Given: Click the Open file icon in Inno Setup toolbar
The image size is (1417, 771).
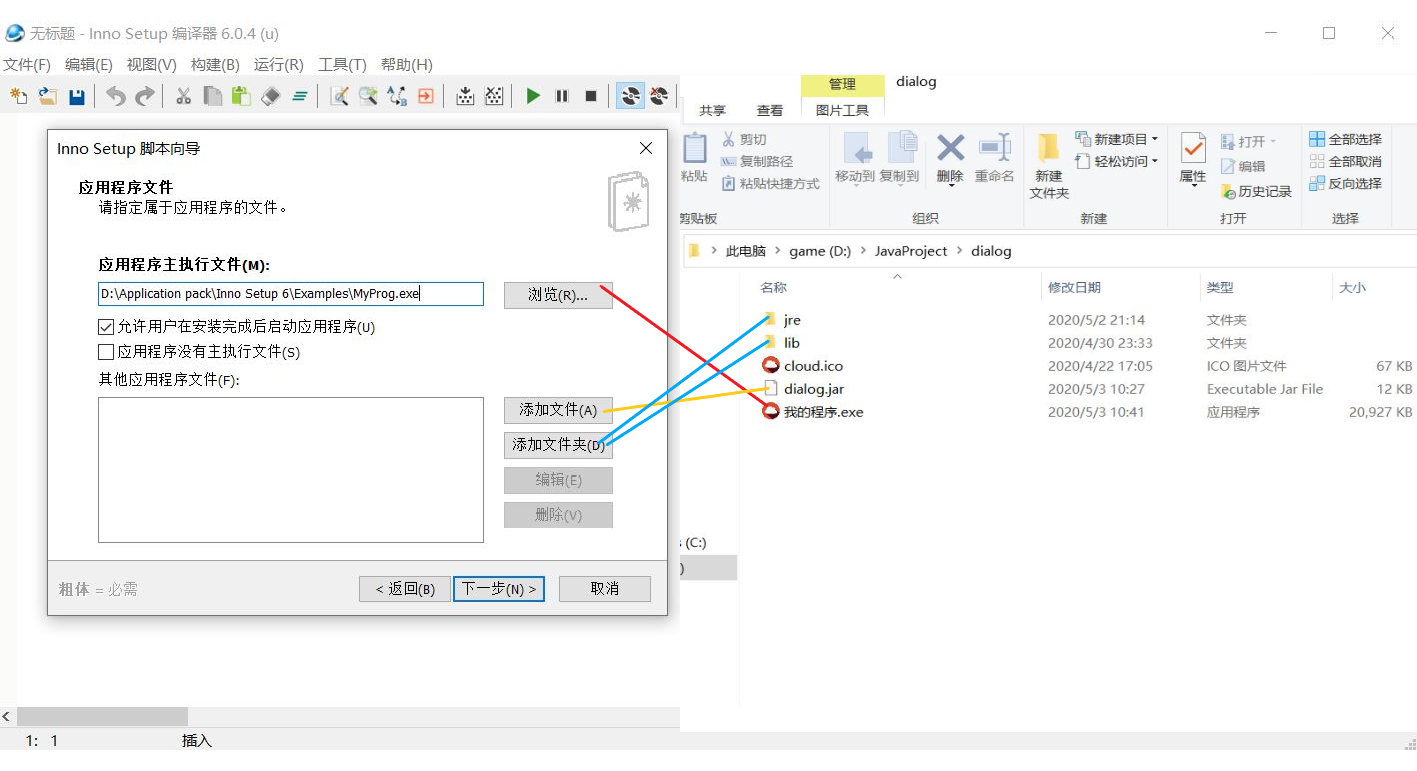Looking at the screenshot, I should point(47,96).
